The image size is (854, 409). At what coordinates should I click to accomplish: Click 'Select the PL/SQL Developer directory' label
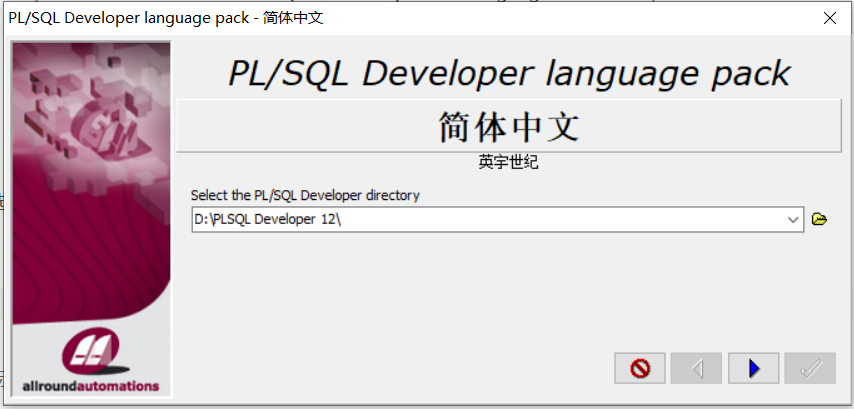305,195
